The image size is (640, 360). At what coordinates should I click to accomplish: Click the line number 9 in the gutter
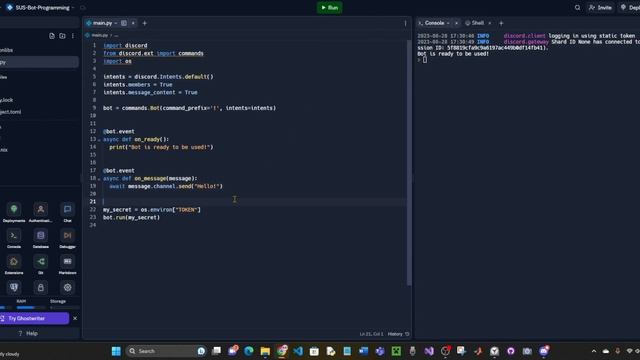[94, 108]
